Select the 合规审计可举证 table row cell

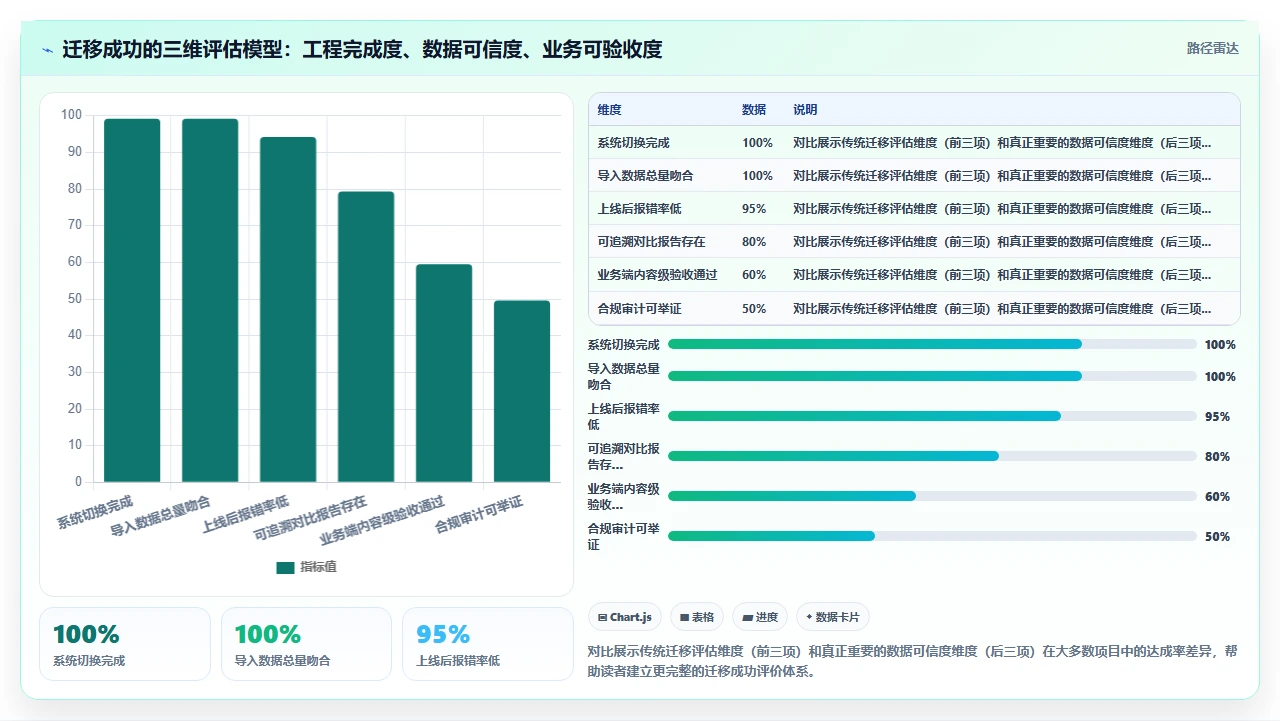tap(639, 308)
